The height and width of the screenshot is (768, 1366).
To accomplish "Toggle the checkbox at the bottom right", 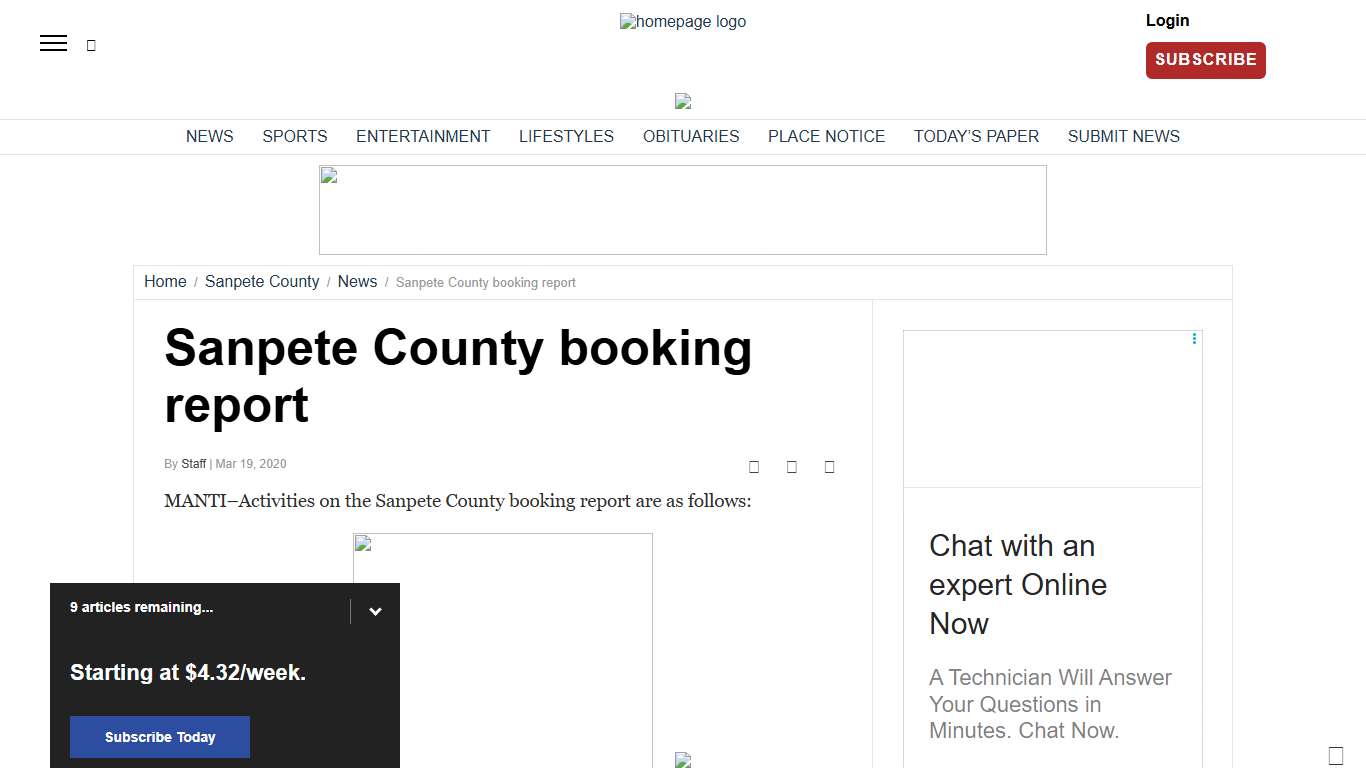I will point(1336,755).
